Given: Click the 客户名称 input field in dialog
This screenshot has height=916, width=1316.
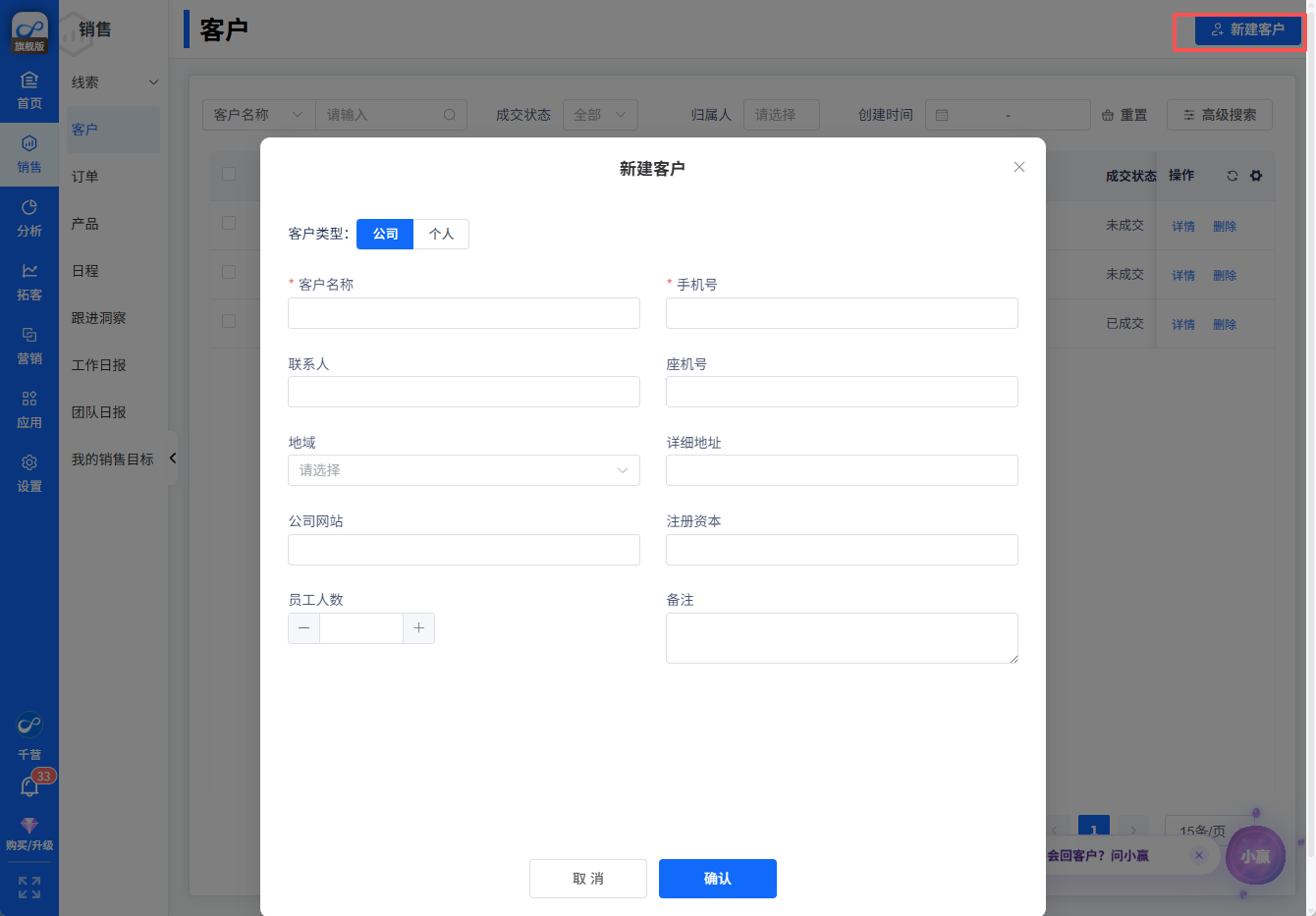Looking at the screenshot, I should pyautogui.click(x=464, y=313).
